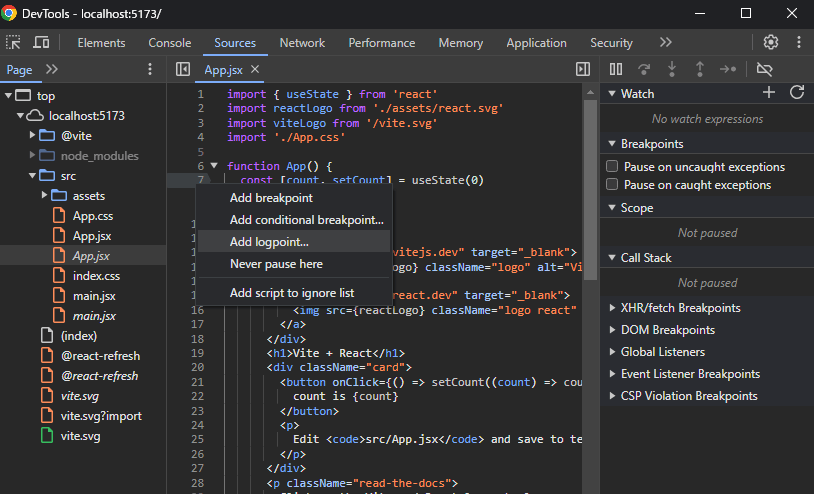Collapse the localhost:5173 node
Screen dimensions: 814x494
click(x=20, y=115)
